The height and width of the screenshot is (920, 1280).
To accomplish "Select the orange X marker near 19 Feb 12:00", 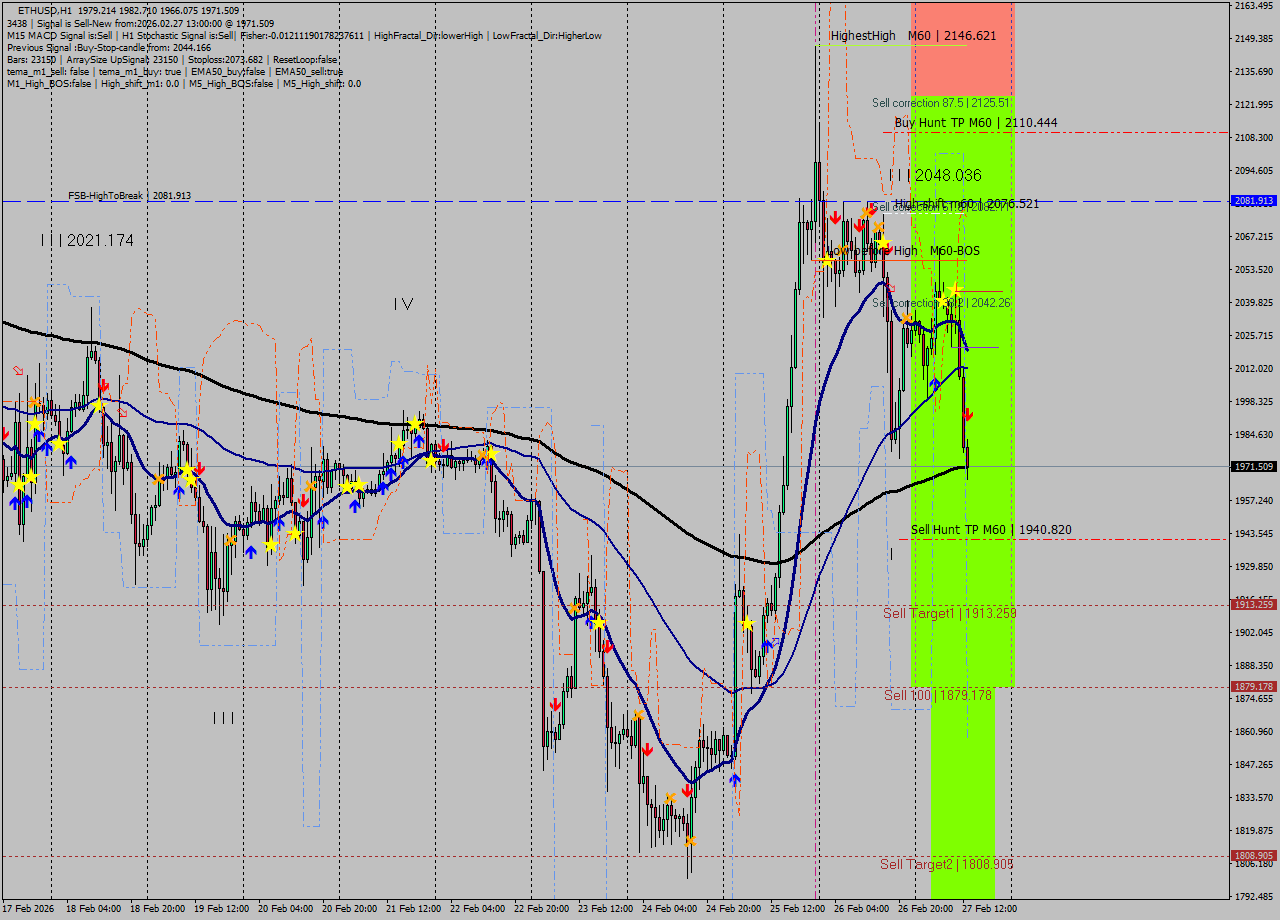I will (x=230, y=540).
